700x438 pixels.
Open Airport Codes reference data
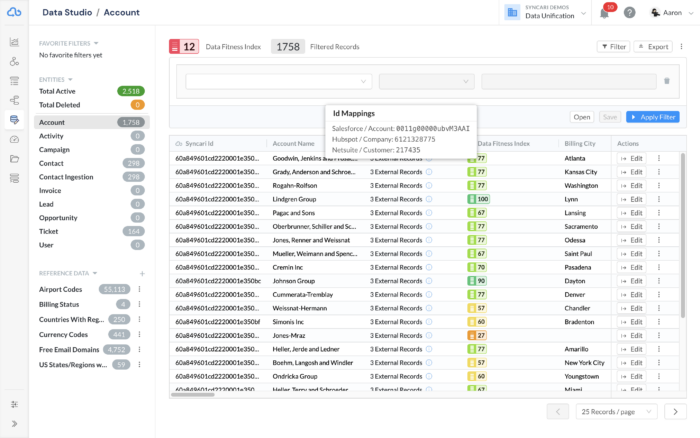(60, 289)
